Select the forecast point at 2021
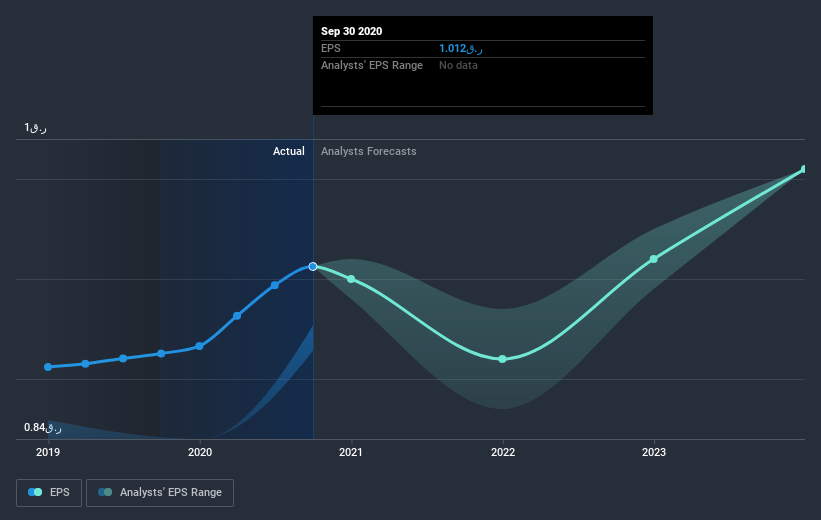This screenshot has height=520, width=821. (351, 279)
